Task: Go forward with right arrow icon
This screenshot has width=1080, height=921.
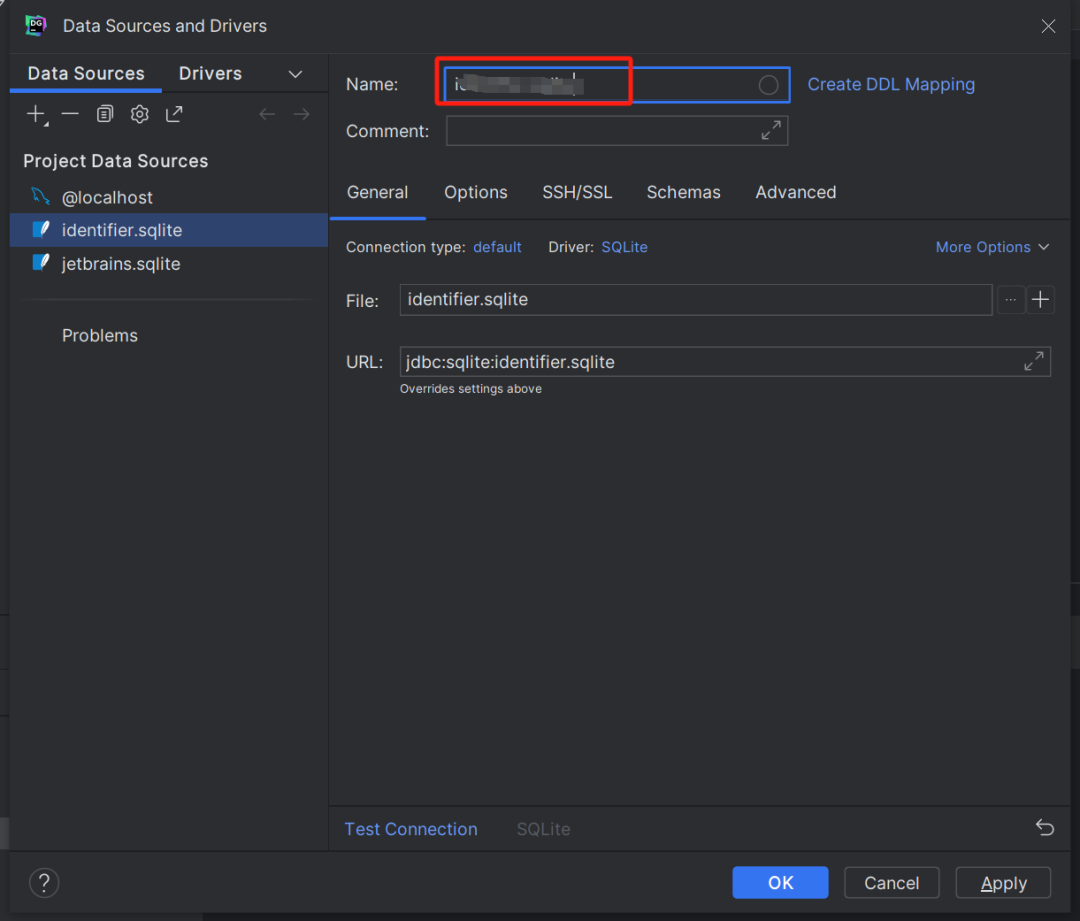Action: [302, 114]
